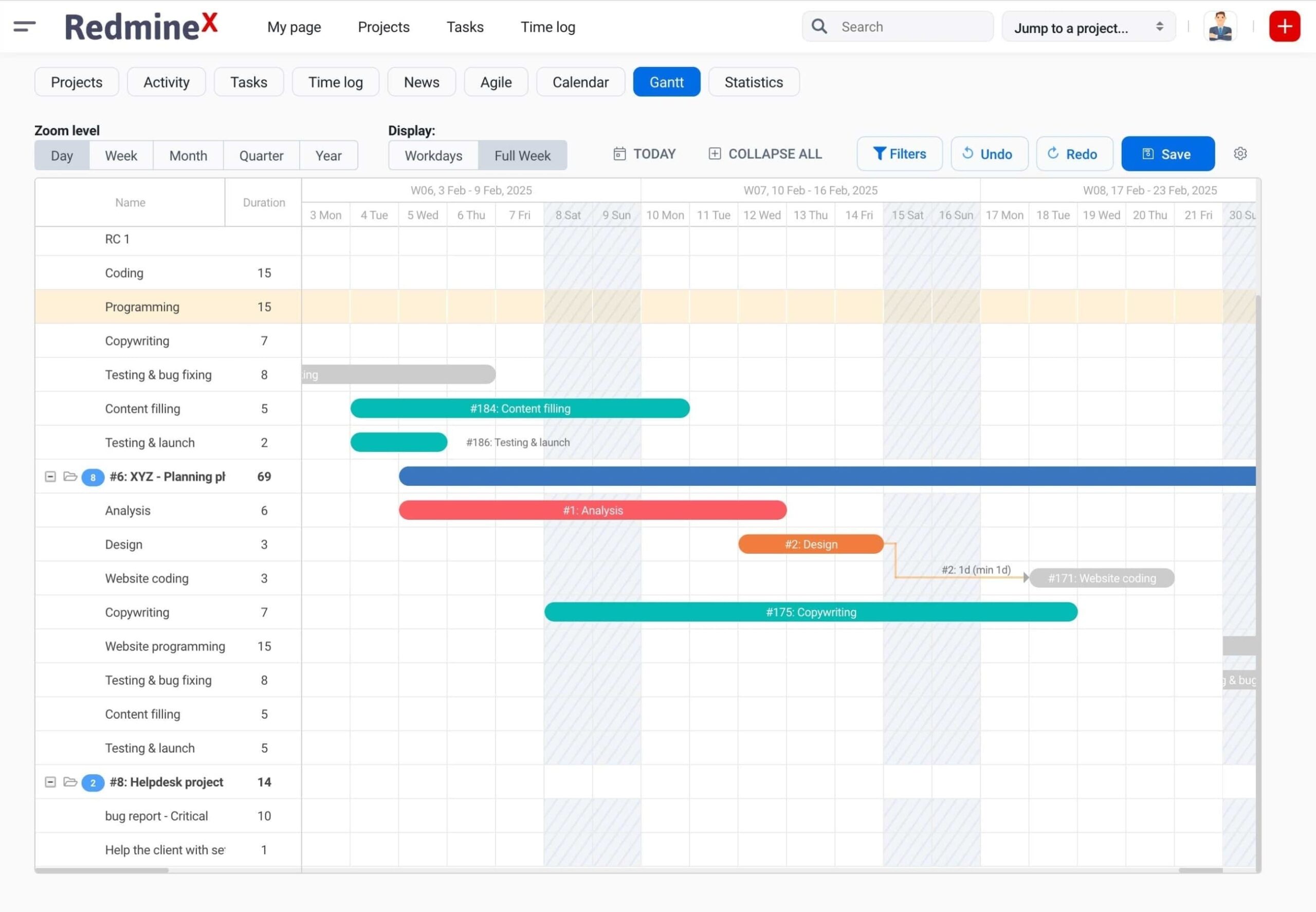
Task: Open Gantt settings via the gear icon
Action: 1239,153
